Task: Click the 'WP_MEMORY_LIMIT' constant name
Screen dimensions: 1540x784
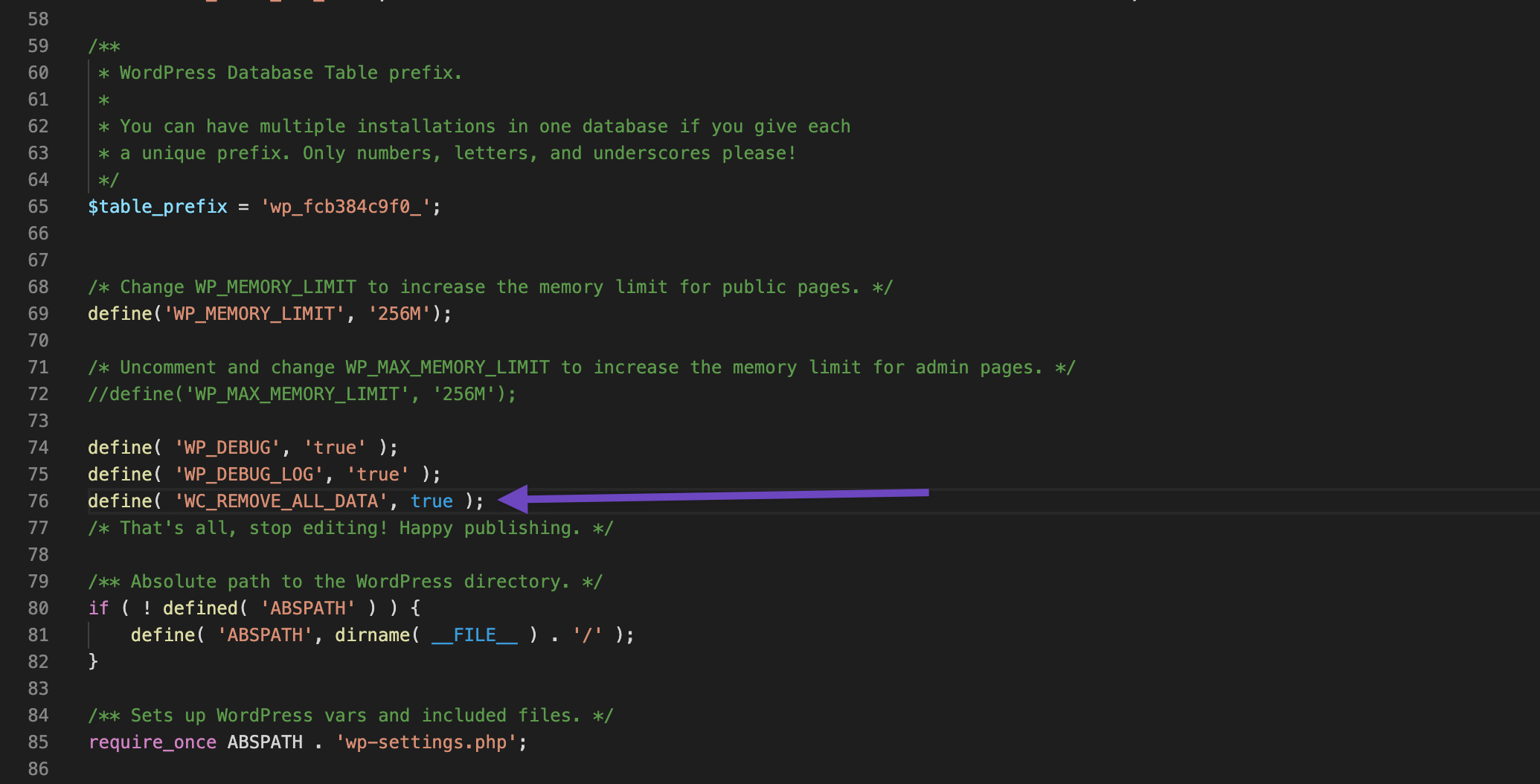Action: 254,314
